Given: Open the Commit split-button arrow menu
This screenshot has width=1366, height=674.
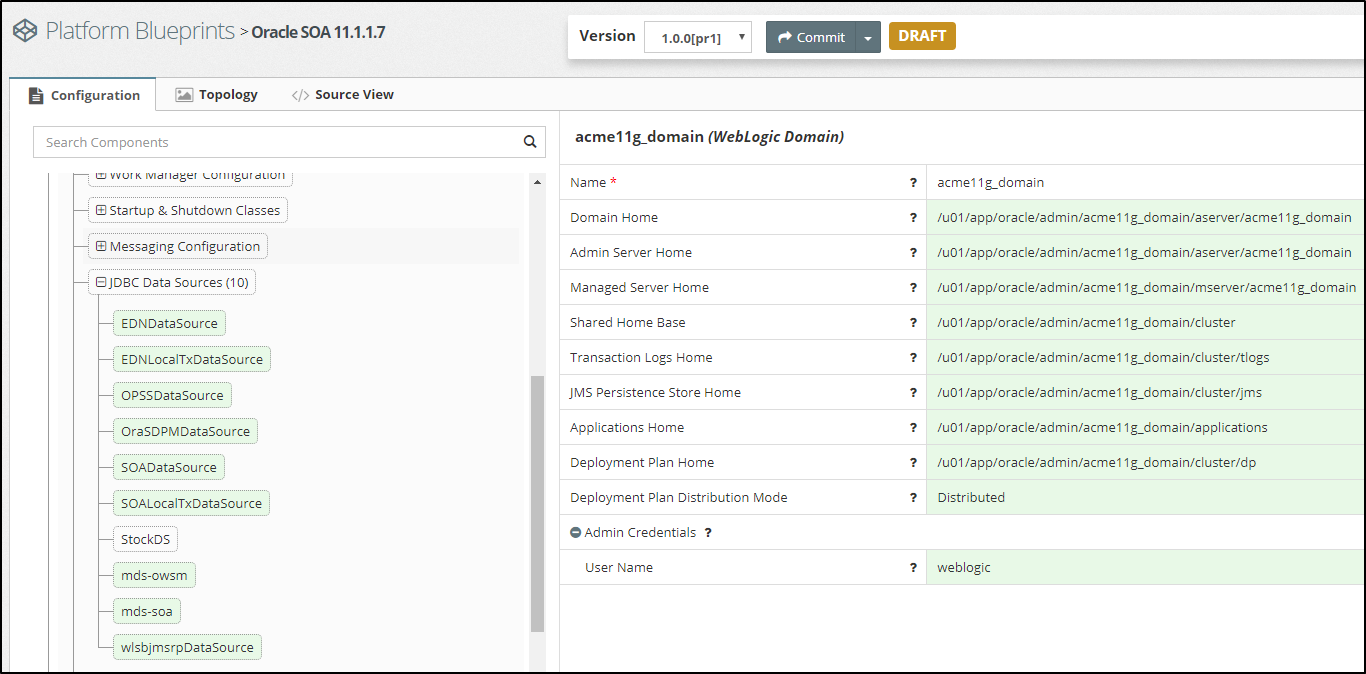Looking at the screenshot, I should pos(868,38).
